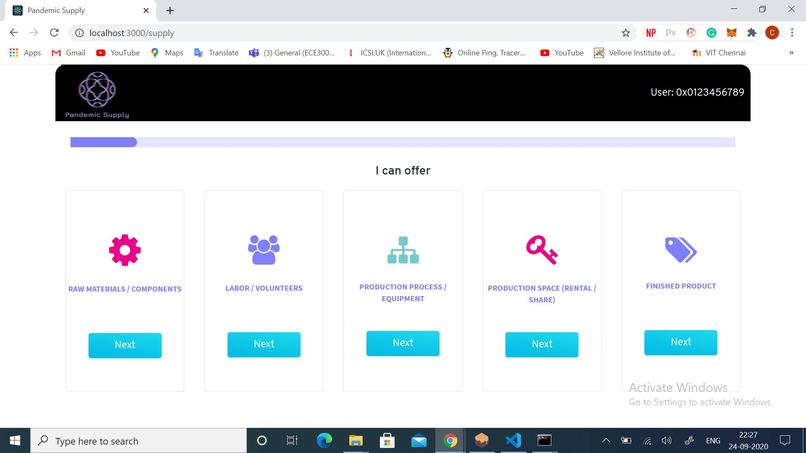The height and width of the screenshot is (453, 806).
Task: Close the Pandemic Supply tab
Action: coord(146,10)
